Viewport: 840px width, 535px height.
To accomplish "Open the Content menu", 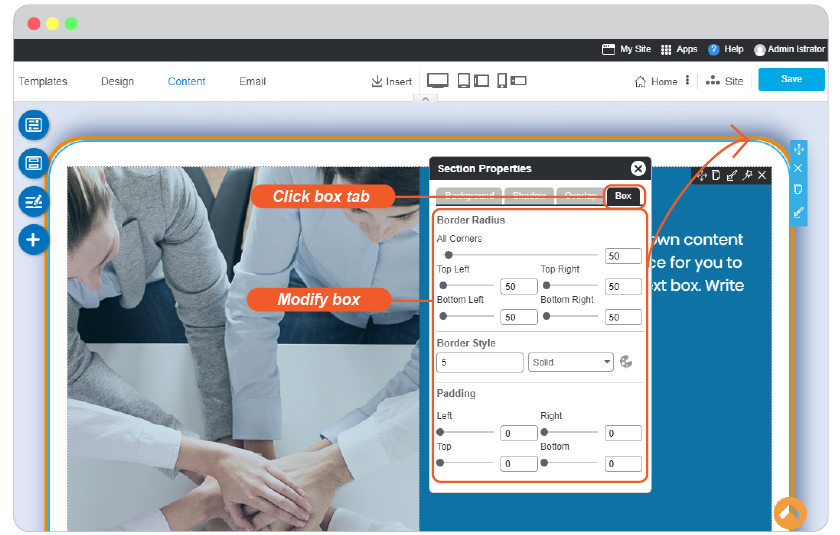I will point(186,81).
